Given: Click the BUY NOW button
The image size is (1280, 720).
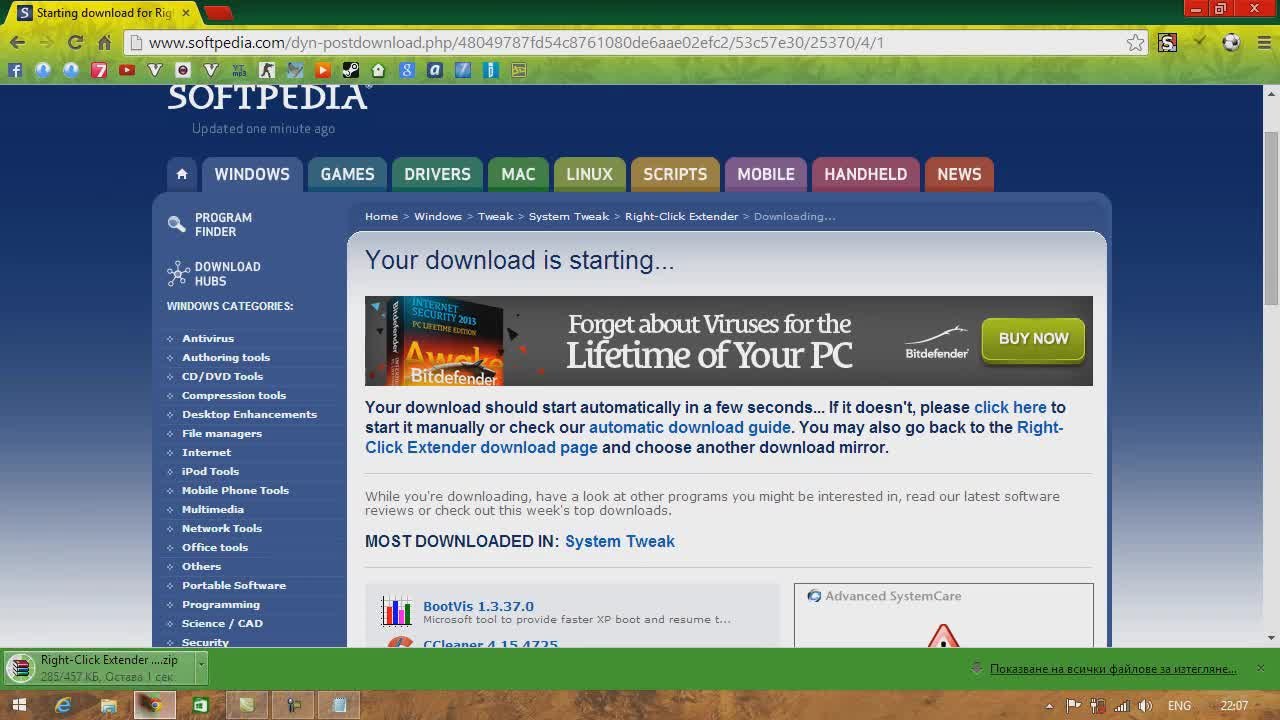Looking at the screenshot, I should tap(1033, 339).
